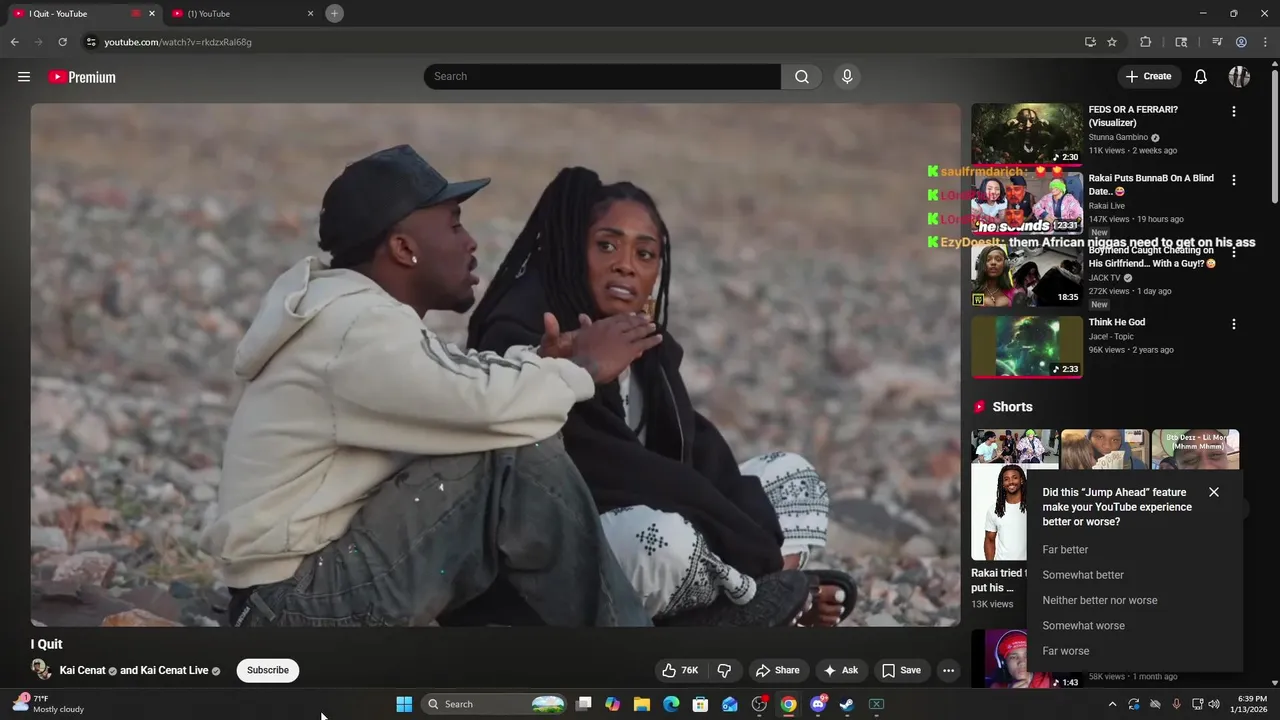
Task: Open the Chrome profile icon
Action: pyautogui.click(x=1241, y=42)
